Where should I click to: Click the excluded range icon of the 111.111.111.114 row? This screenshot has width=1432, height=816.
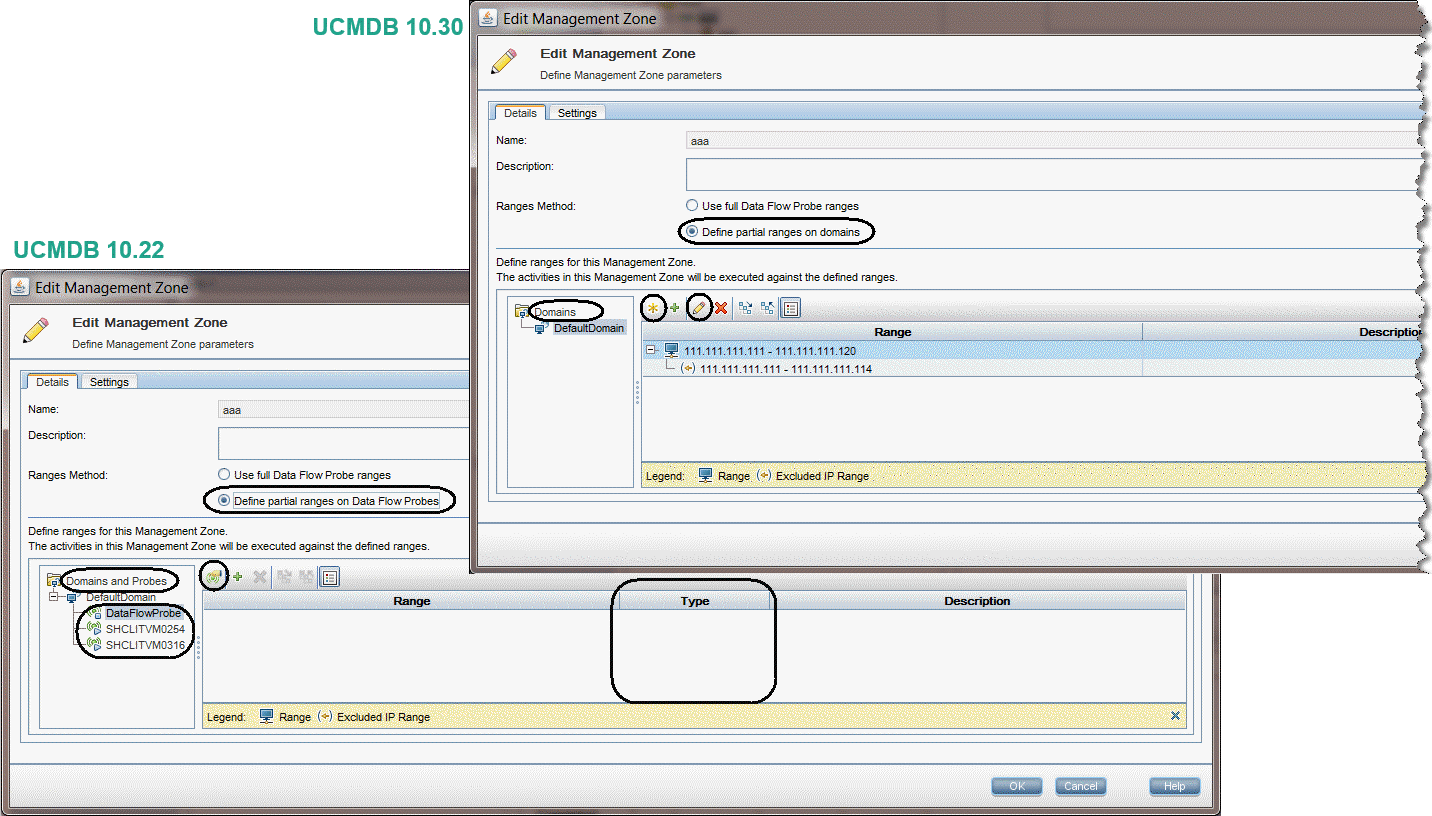click(688, 369)
